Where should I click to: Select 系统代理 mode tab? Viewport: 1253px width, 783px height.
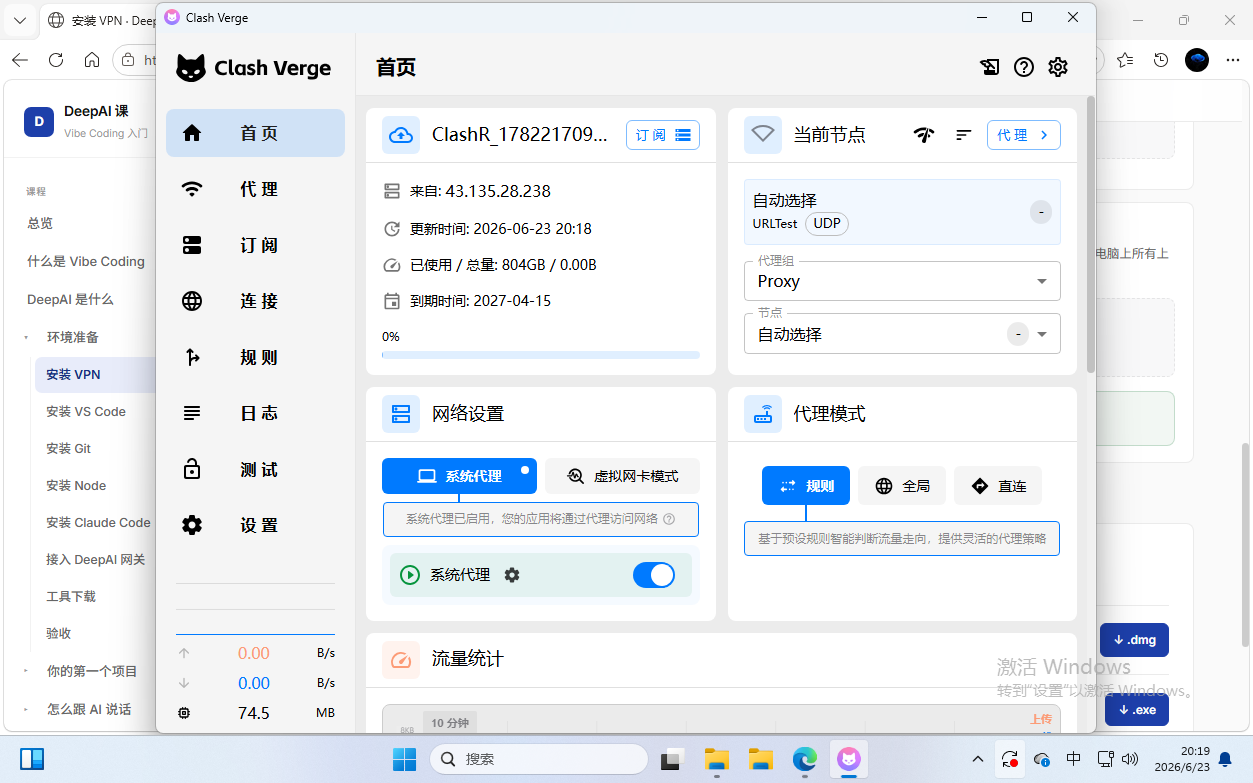tap(459, 476)
